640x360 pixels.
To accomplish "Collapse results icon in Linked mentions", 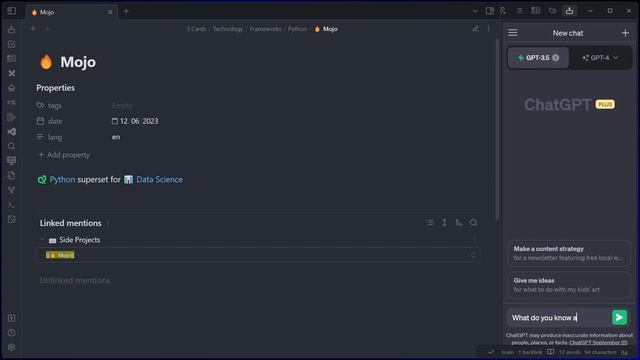I will [430, 222].
